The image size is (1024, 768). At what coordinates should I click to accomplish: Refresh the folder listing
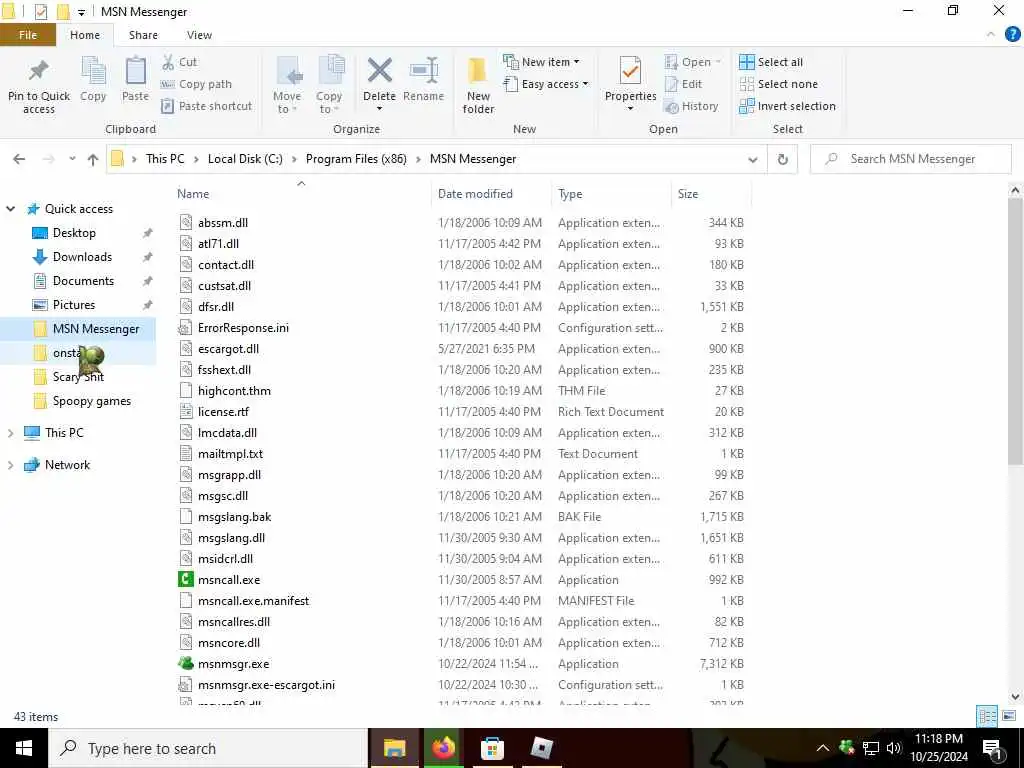pos(782,159)
